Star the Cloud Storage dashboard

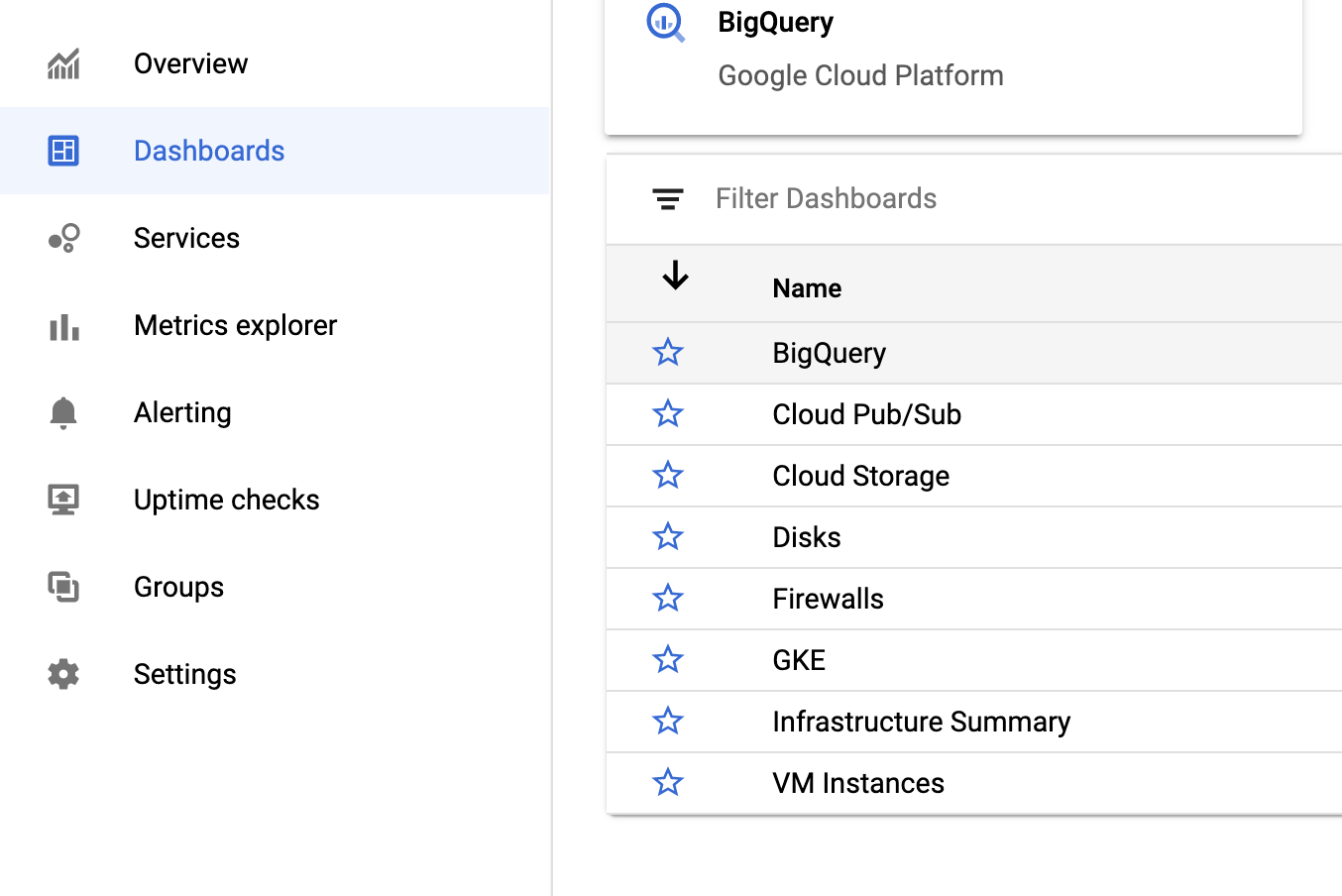click(668, 475)
